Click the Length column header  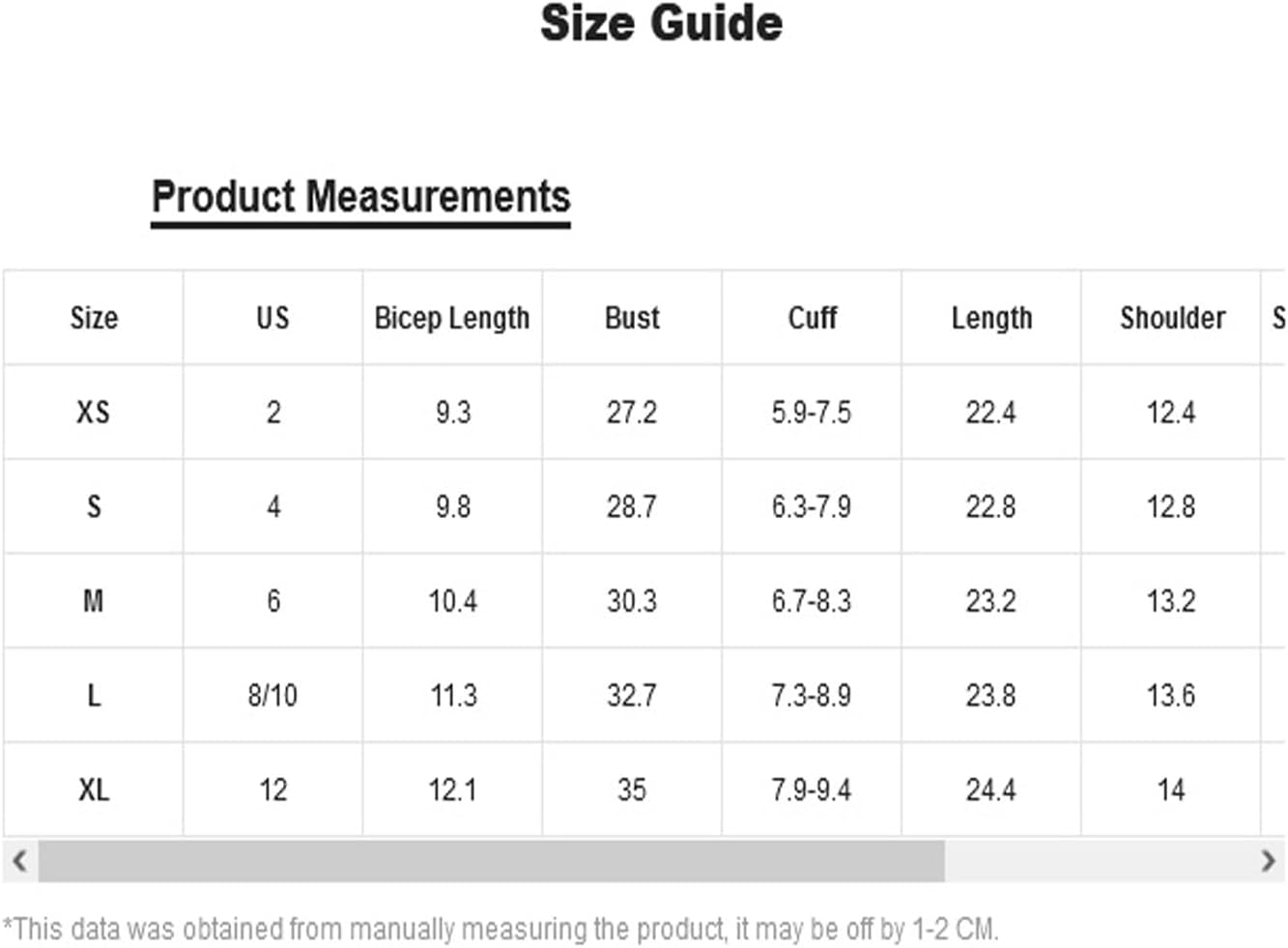click(x=991, y=318)
